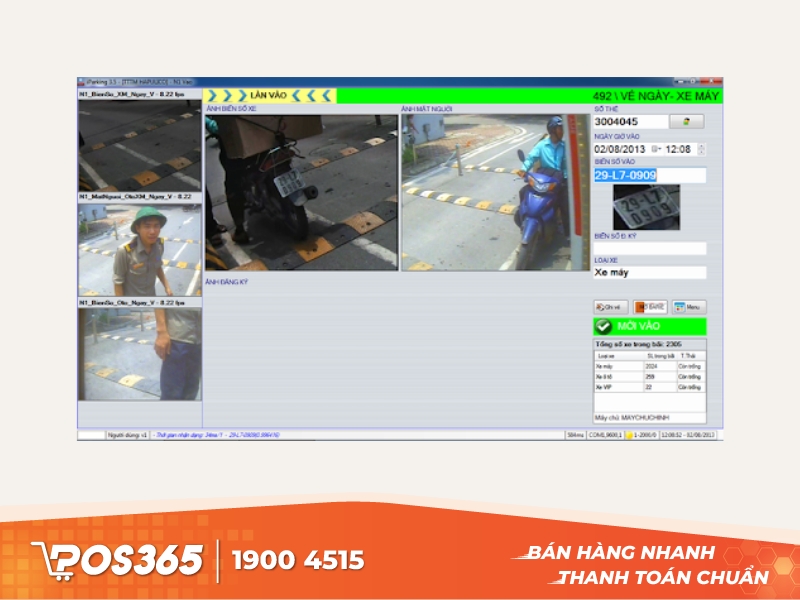Select the N1_MatNguoi camera feed with guard

140,250
